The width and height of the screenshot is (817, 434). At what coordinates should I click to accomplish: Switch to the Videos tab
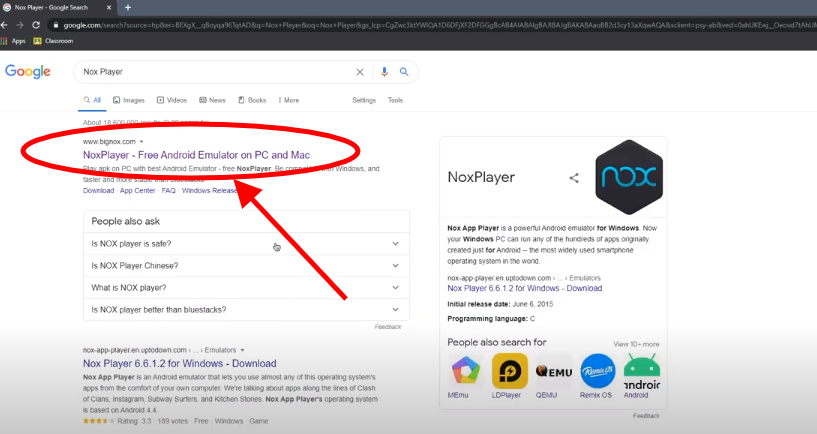[x=172, y=100]
